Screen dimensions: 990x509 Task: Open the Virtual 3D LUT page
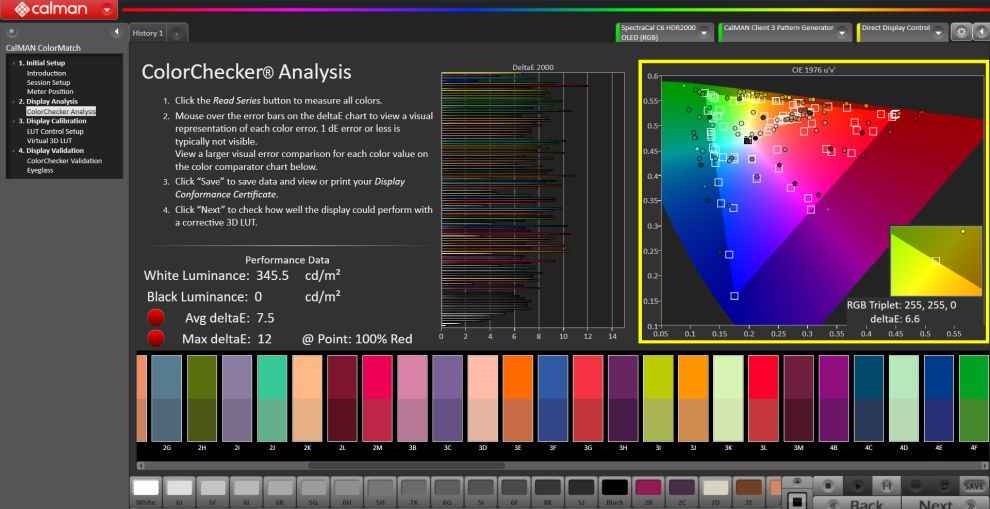pyautogui.click(x=51, y=141)
